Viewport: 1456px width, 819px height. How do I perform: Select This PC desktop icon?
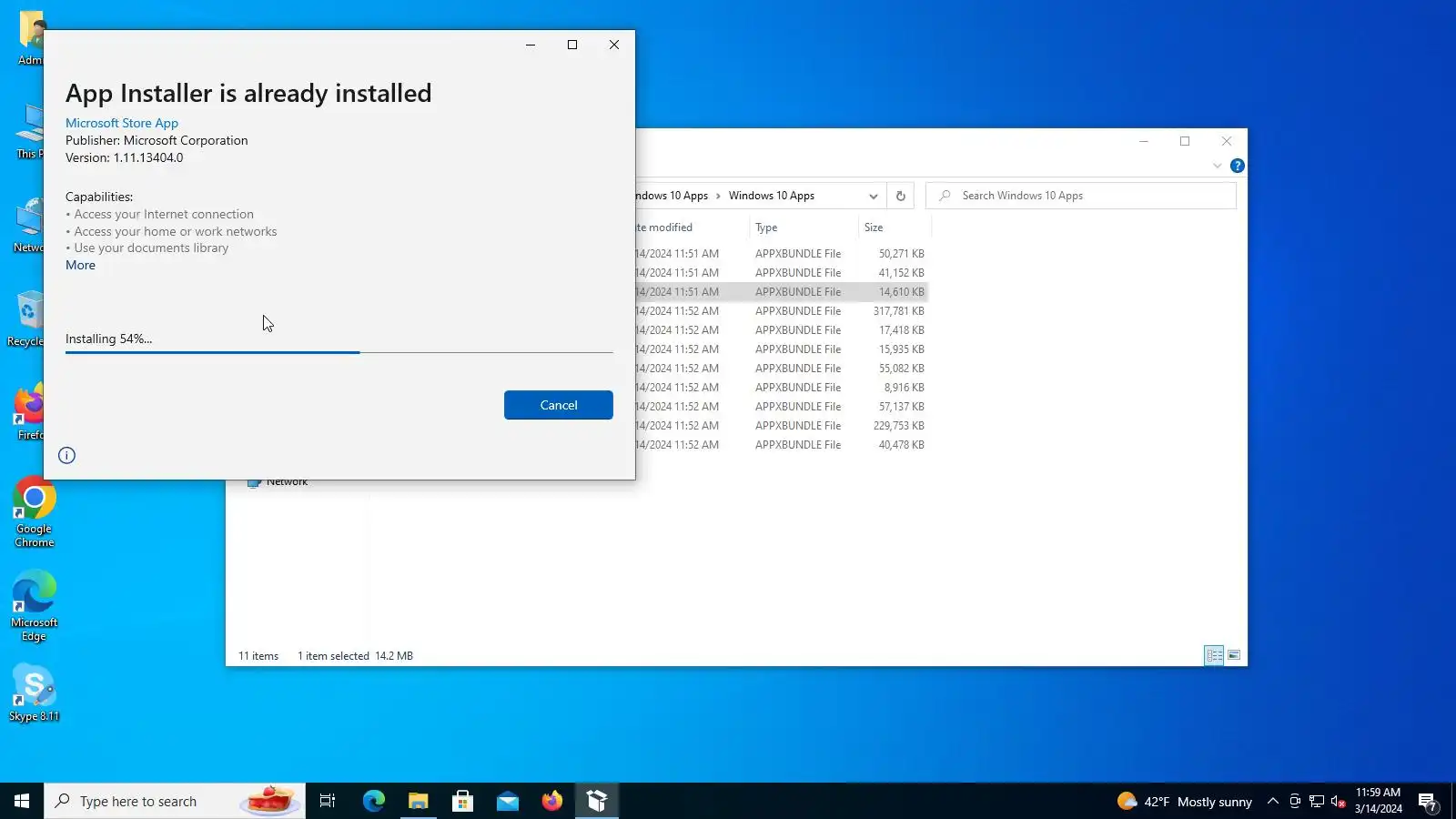(x=29, y=131)
